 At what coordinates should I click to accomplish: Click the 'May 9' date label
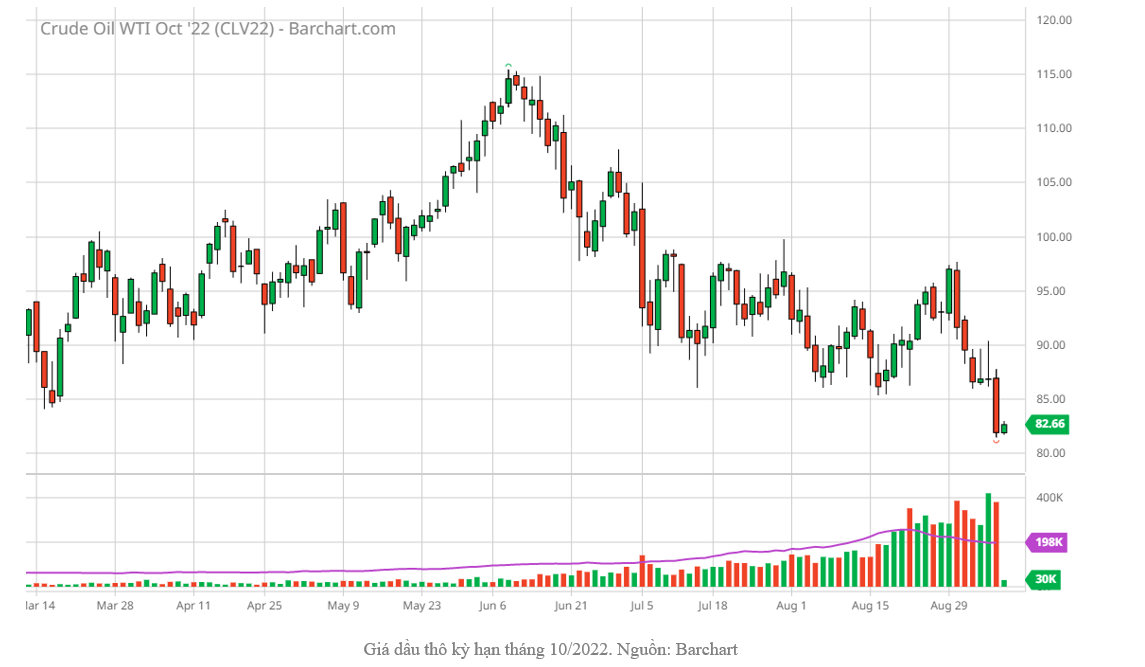click(343, 605)
